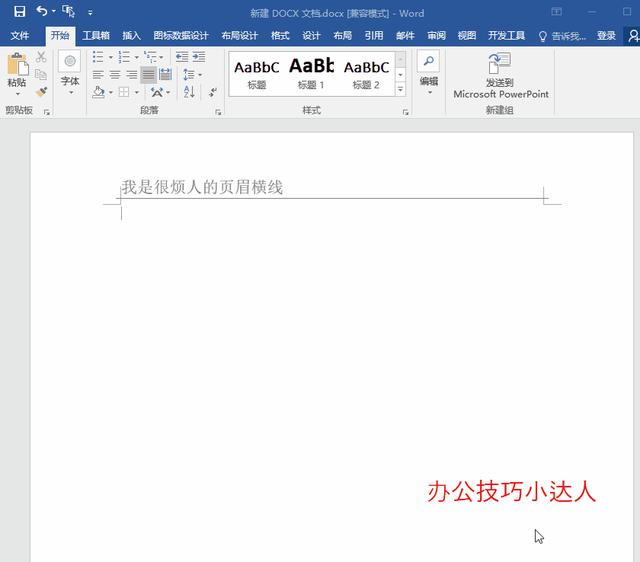The image size is (640, 562).
Task: Toggle Distributed alignment icon
Action: tap(165, 74)
